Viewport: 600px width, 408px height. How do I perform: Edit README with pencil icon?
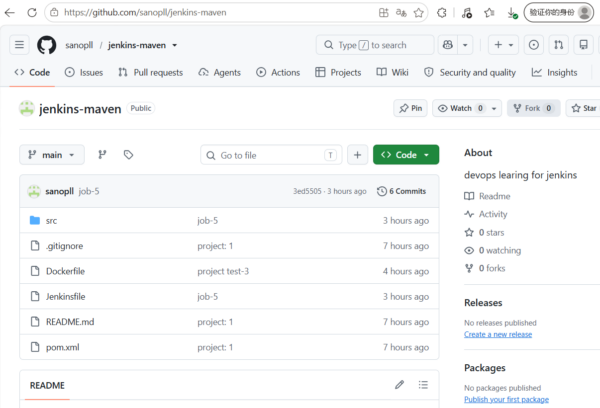[x=399, y=385]
